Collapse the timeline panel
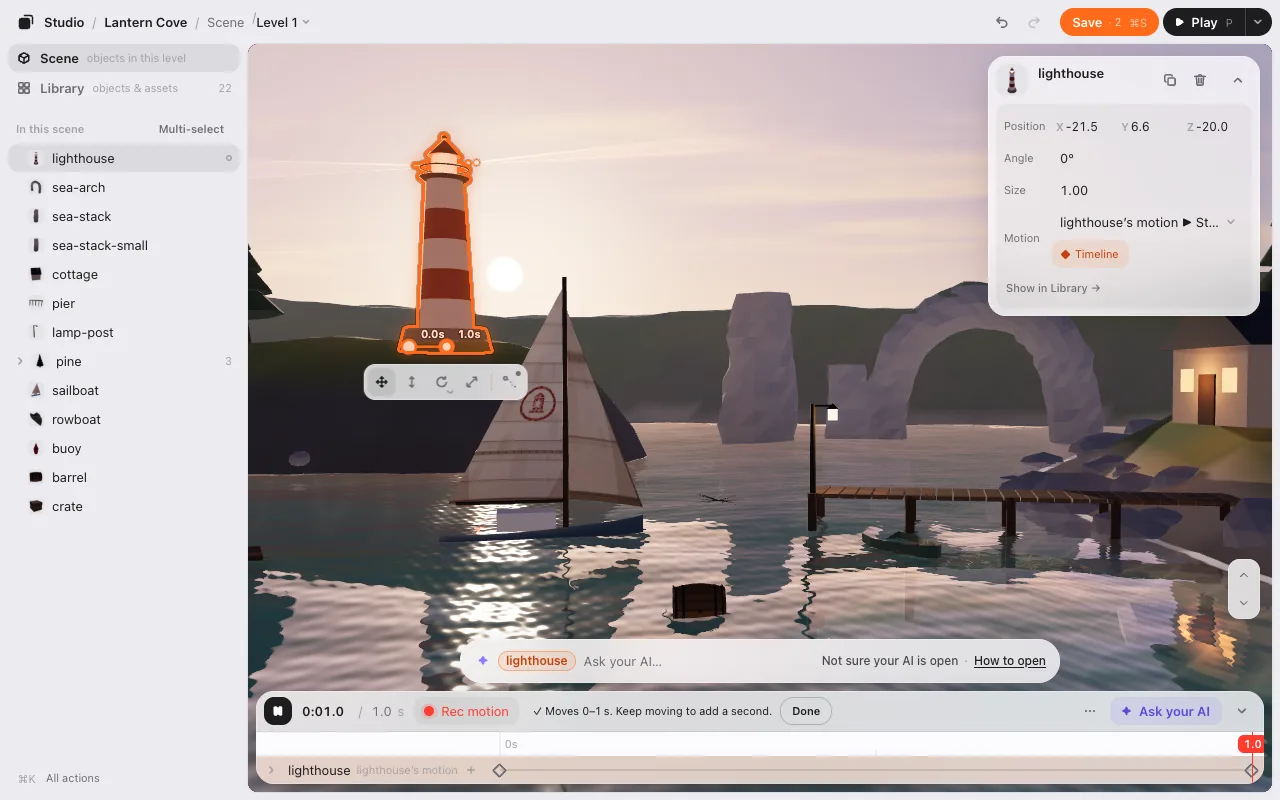The image size is (1280, 800). tap(1242, 711)
